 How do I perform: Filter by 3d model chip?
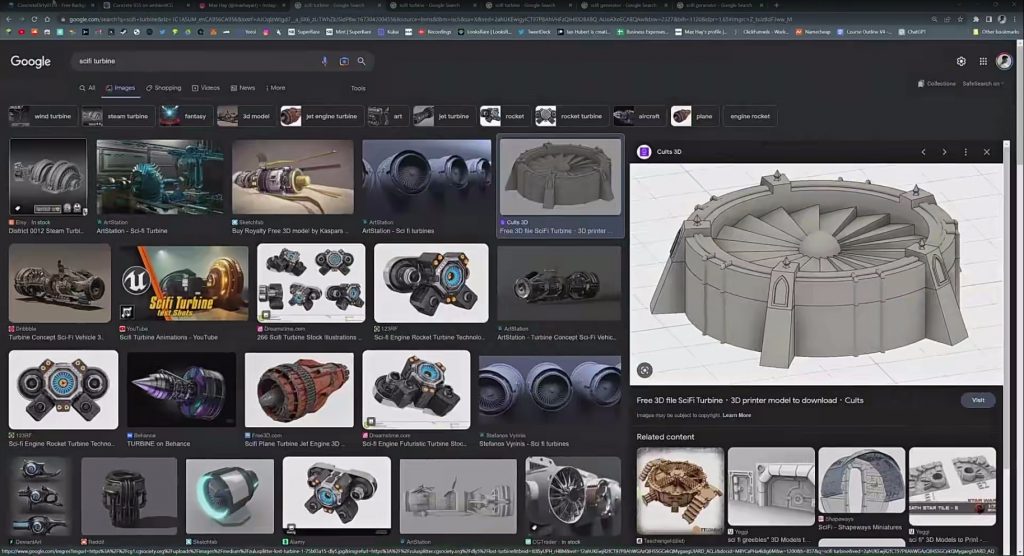point(245,116)
